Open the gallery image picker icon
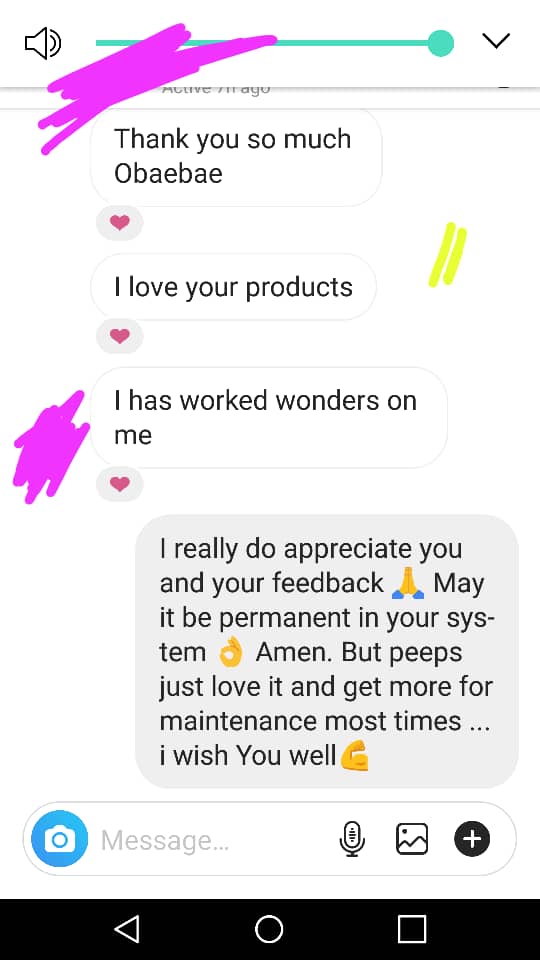The image size is (540, 960). (x=412, y=838)
